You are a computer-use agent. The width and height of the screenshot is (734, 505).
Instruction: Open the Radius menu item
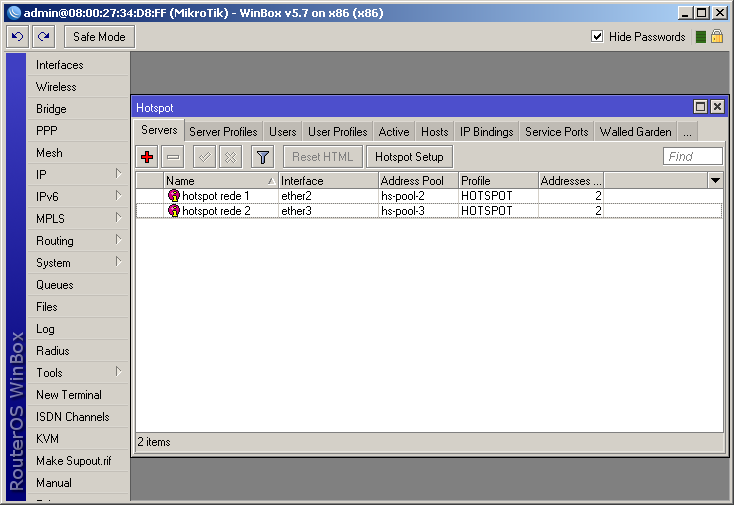[x=78, y=351]
